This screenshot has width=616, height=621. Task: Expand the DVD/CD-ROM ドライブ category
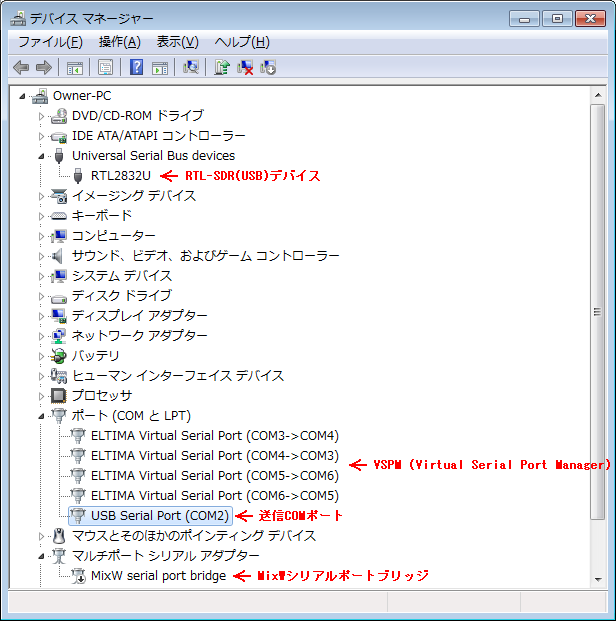pos(41,116)
